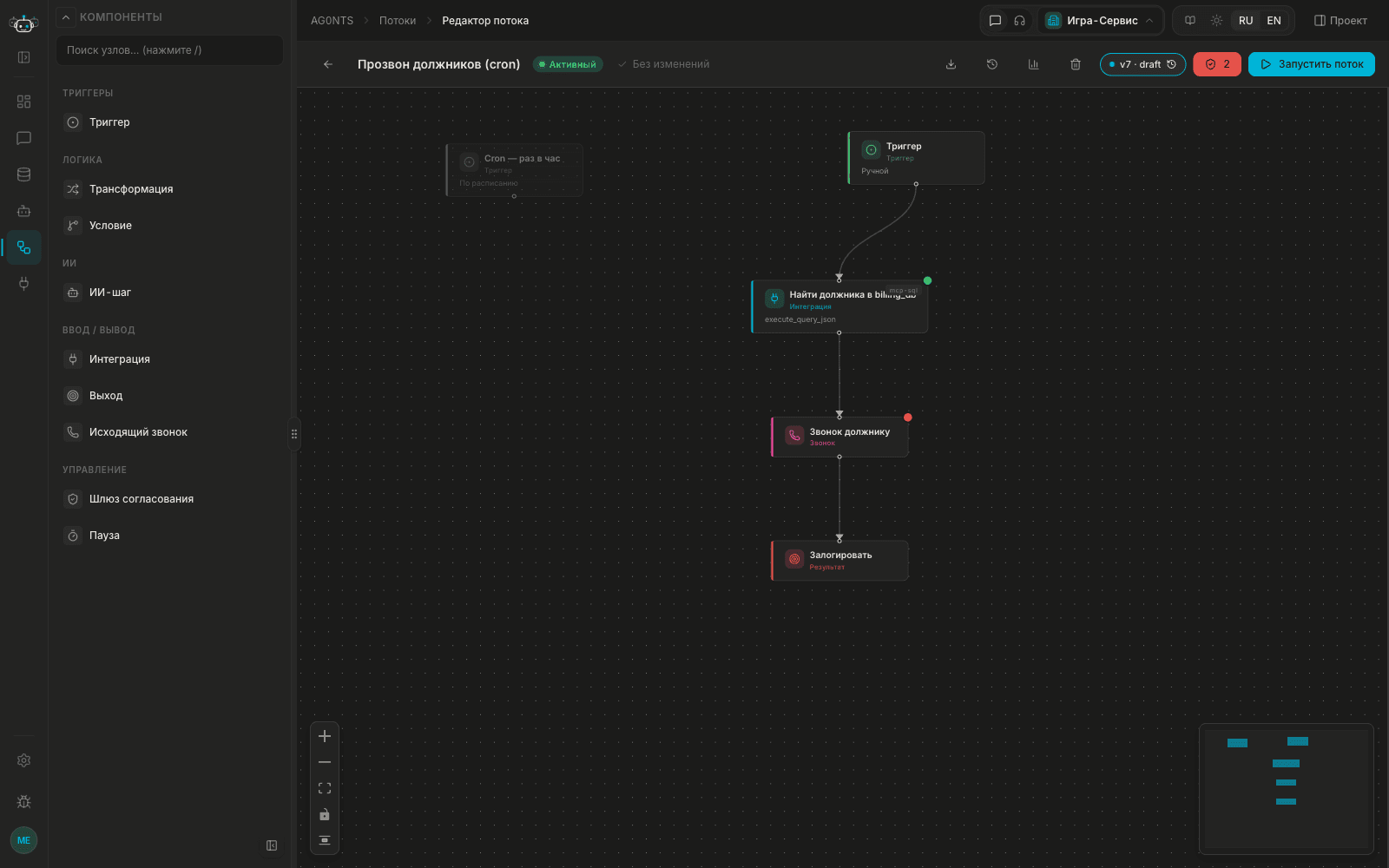The height and width of the screenshot is (868, 1389).
Task: Delete the flow with trash icon
Action: click(x=1076, y=64)
